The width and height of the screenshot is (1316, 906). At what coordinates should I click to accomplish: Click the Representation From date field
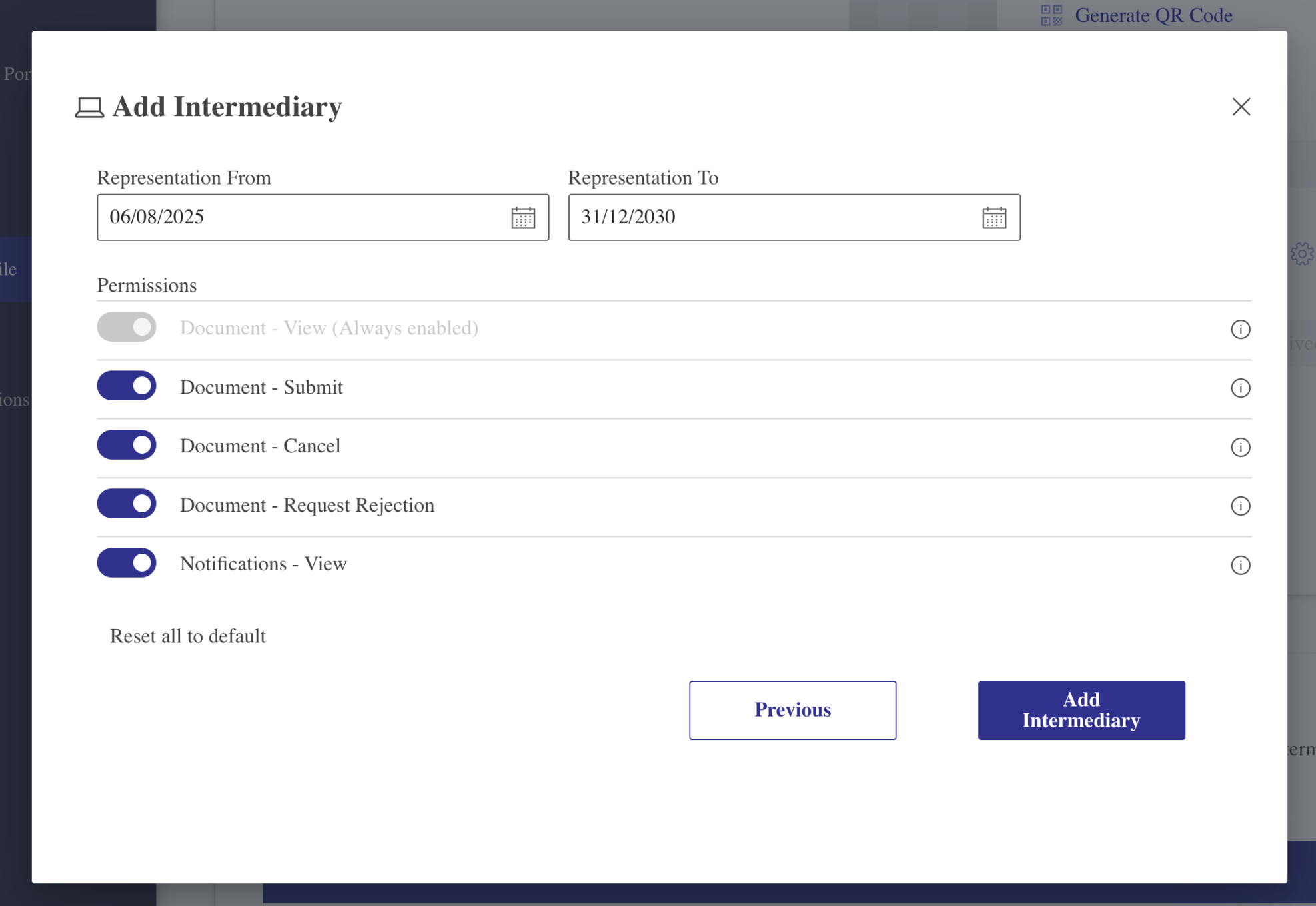pos(300,217)
